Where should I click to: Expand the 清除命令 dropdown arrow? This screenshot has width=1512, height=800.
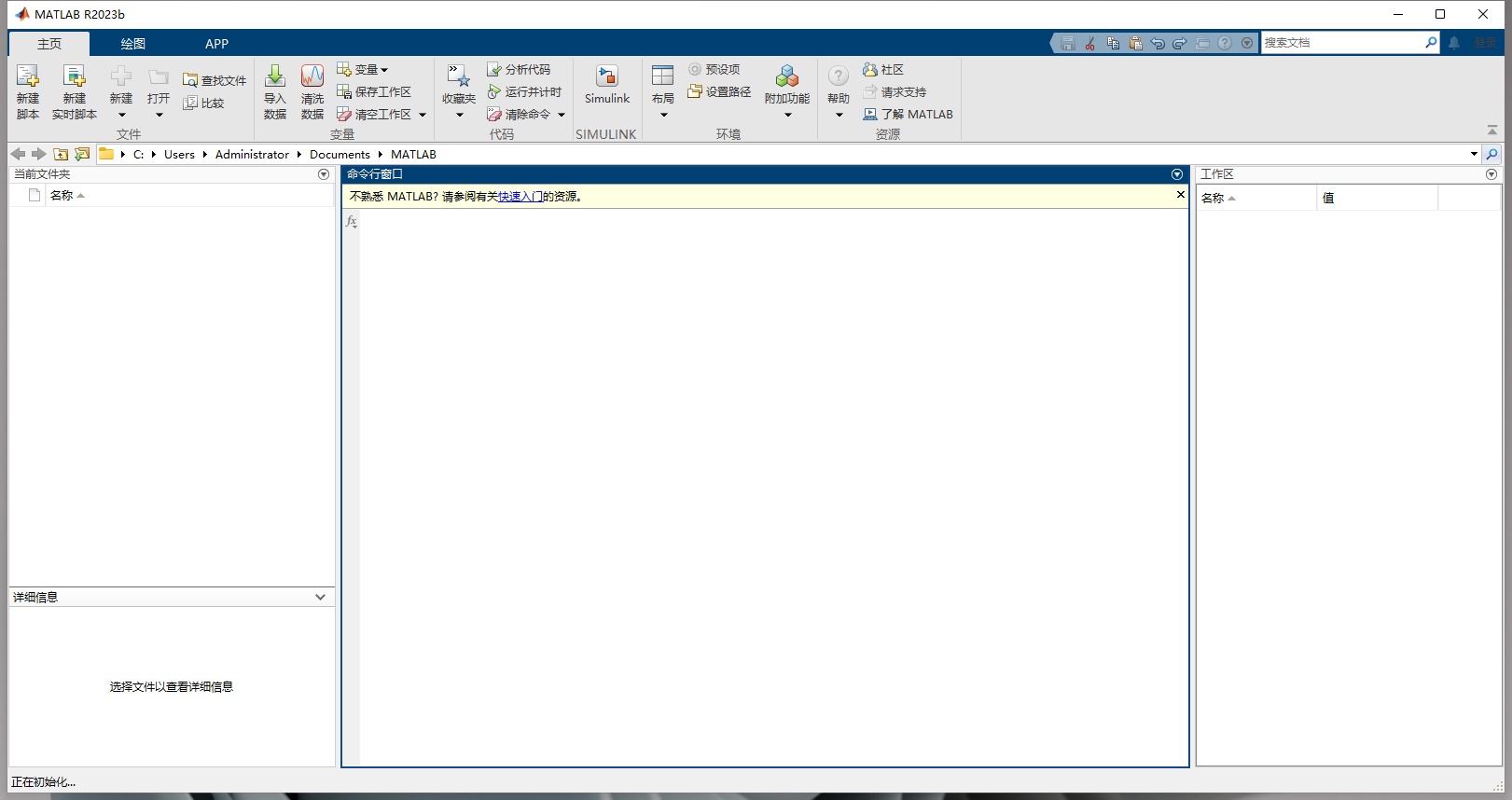click(562, 115)
